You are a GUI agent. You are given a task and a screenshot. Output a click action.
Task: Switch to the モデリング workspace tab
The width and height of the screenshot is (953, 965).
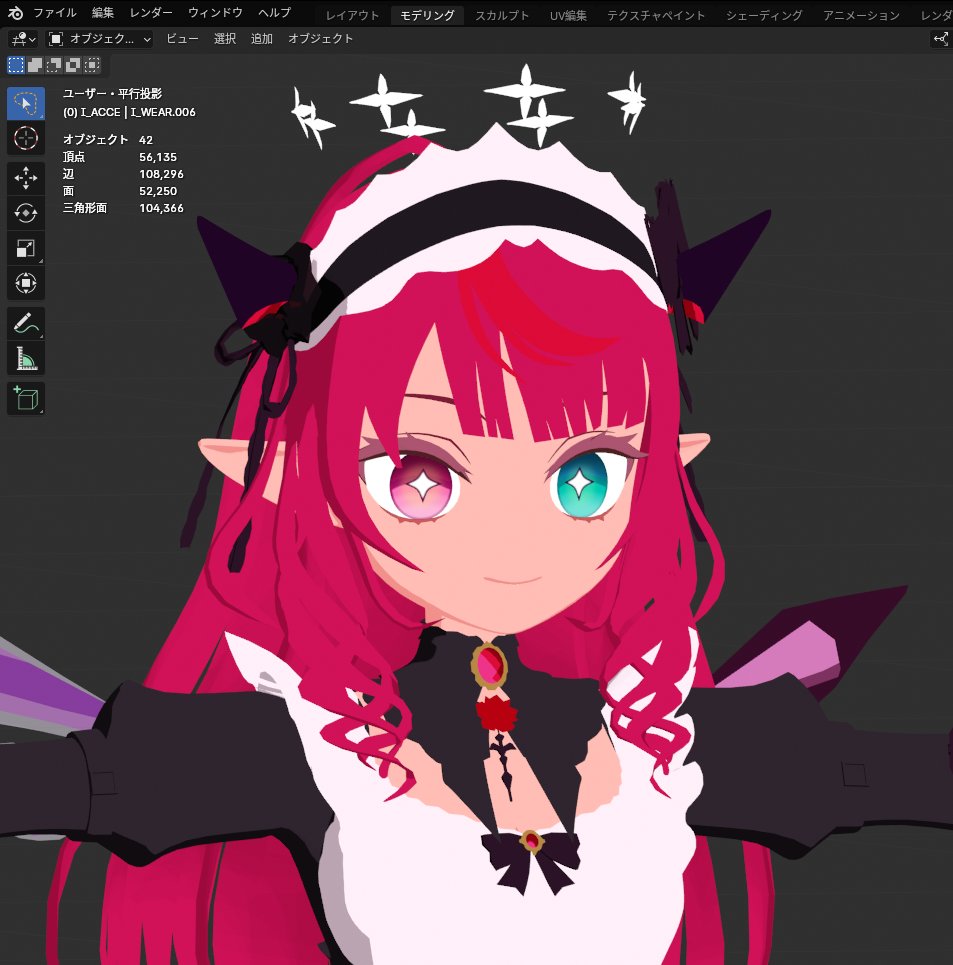click(427, 15)
